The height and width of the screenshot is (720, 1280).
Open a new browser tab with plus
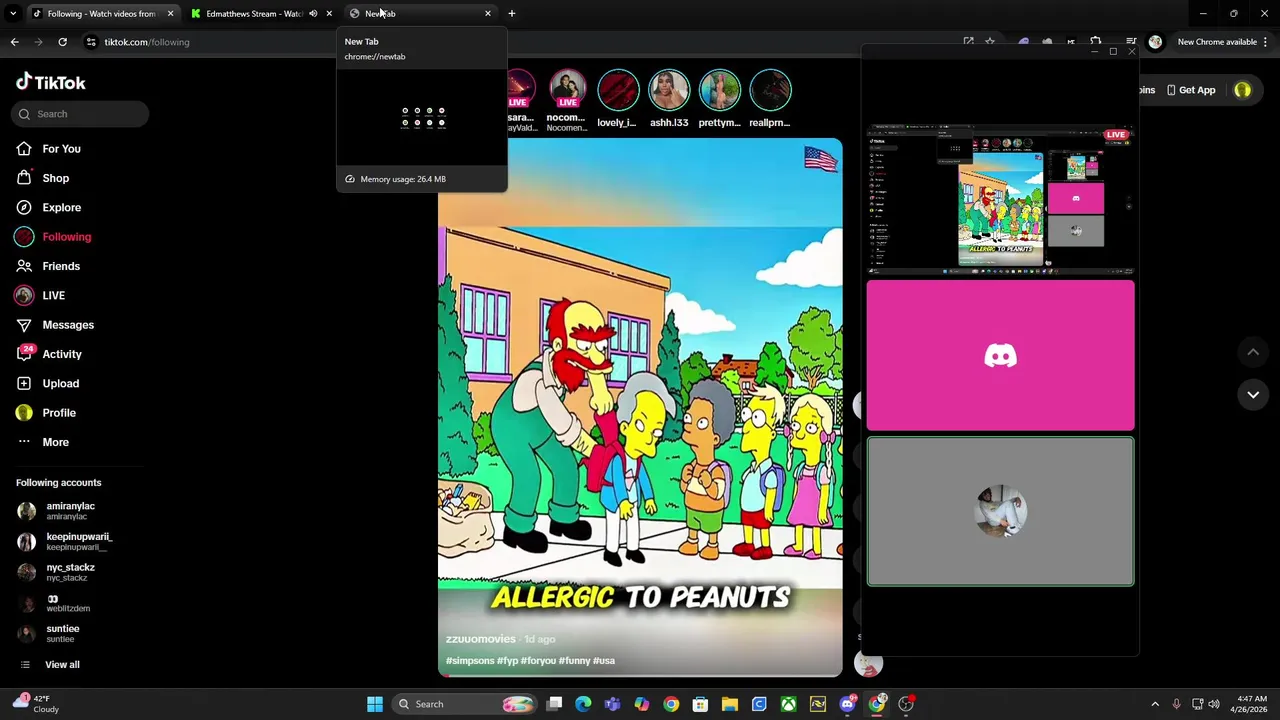[512, 14]
